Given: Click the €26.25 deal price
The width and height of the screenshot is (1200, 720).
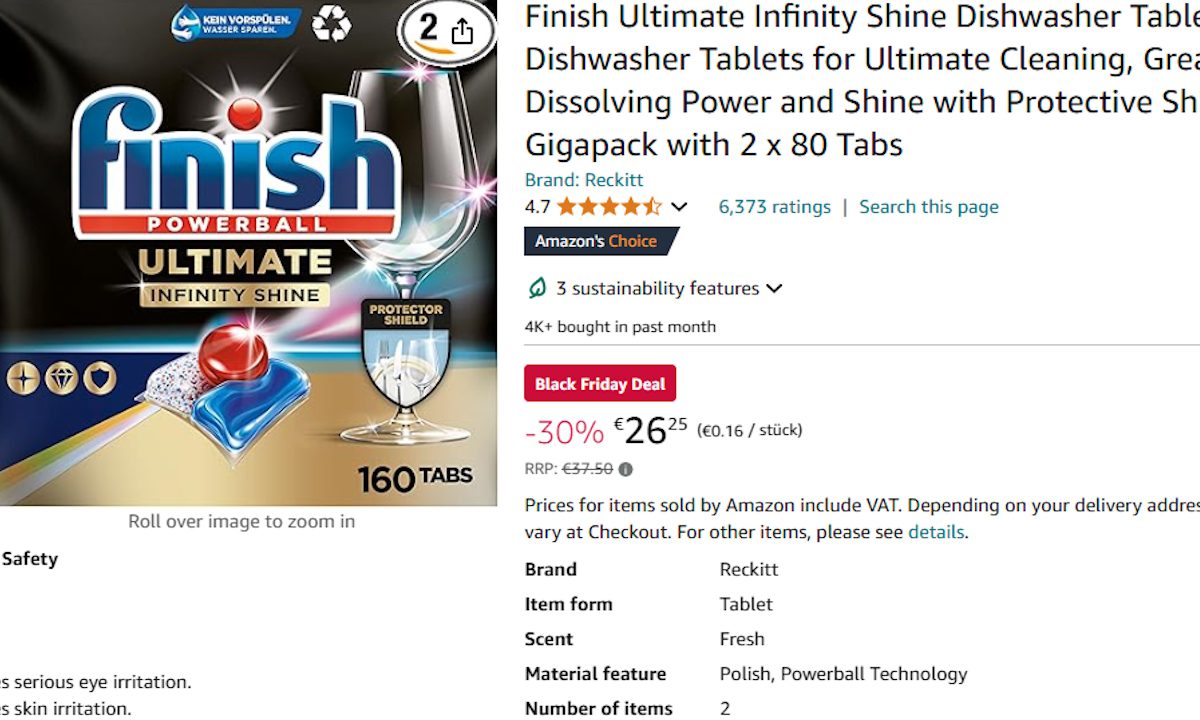Looking at the screenshot, I should 651,430.
